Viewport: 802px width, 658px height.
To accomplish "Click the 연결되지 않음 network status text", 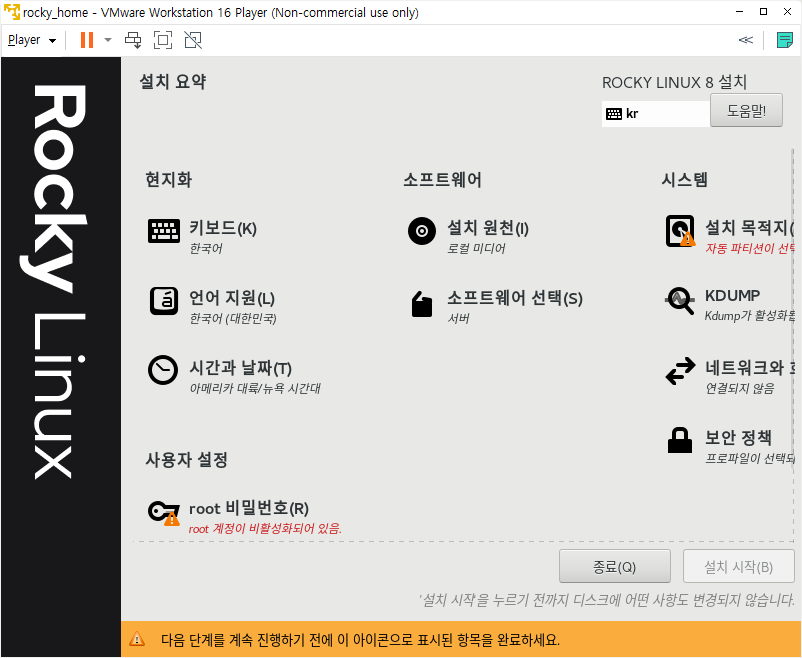I will (x=740, y=388).
